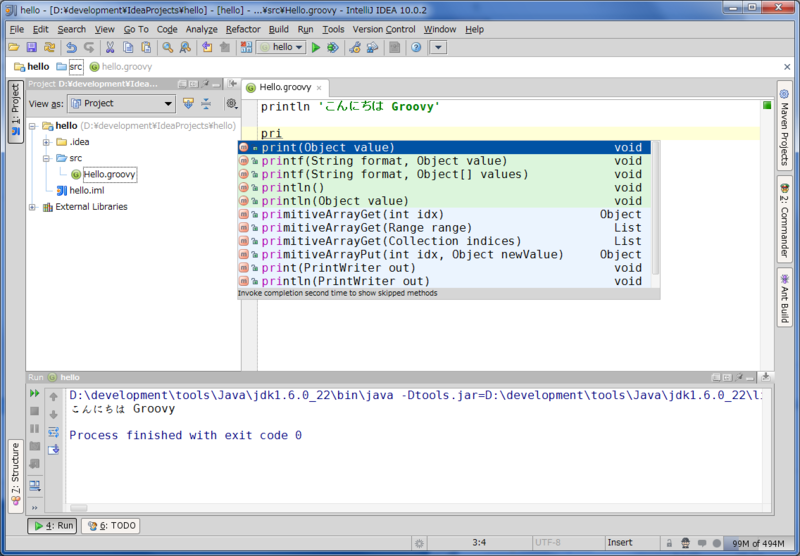Open the hello run configuration dropdown
The height and width of the screenshot is (556, 800).
(x=281, y=47)
